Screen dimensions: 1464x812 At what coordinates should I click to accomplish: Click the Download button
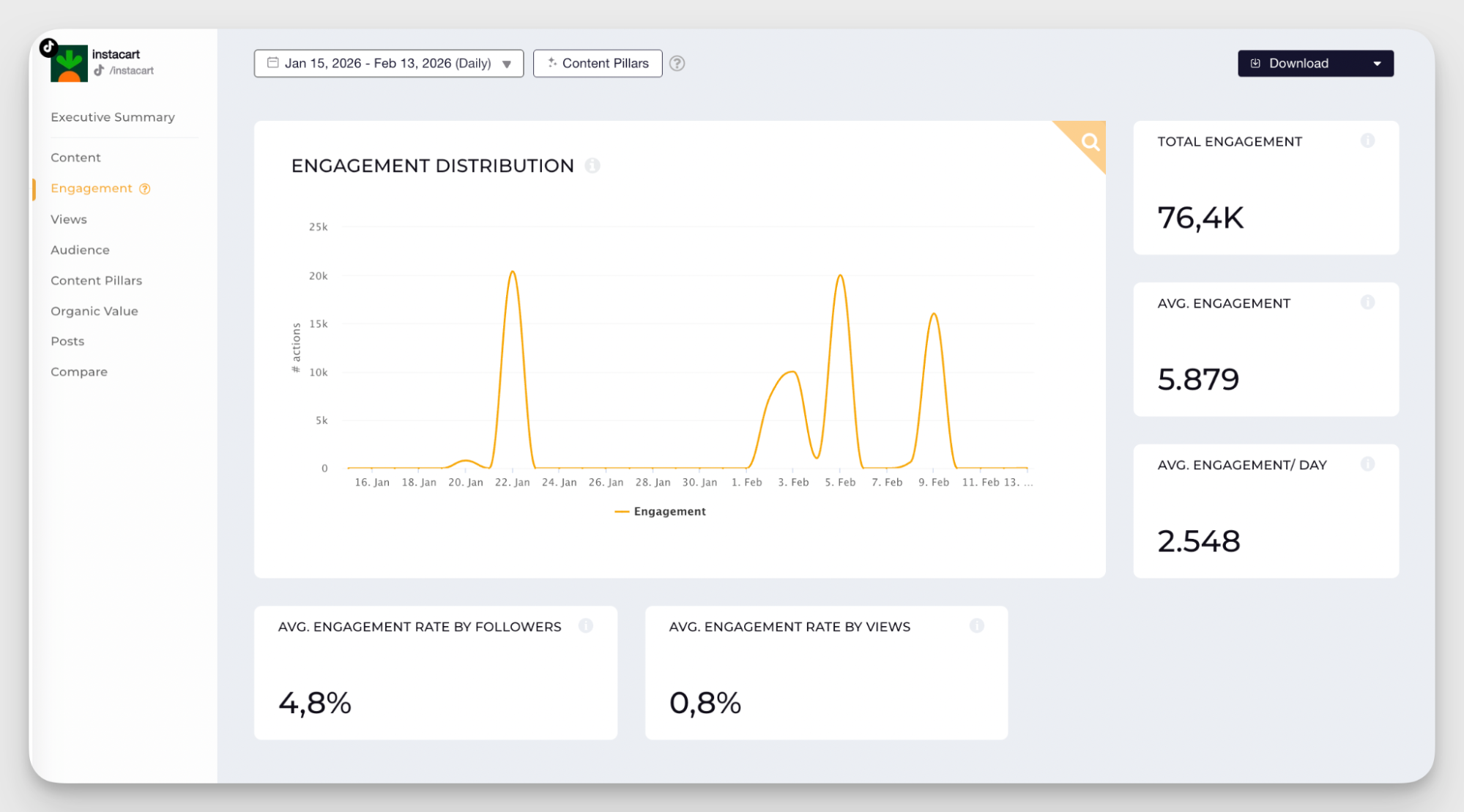pyautogui.click(x=1297, y=63)
